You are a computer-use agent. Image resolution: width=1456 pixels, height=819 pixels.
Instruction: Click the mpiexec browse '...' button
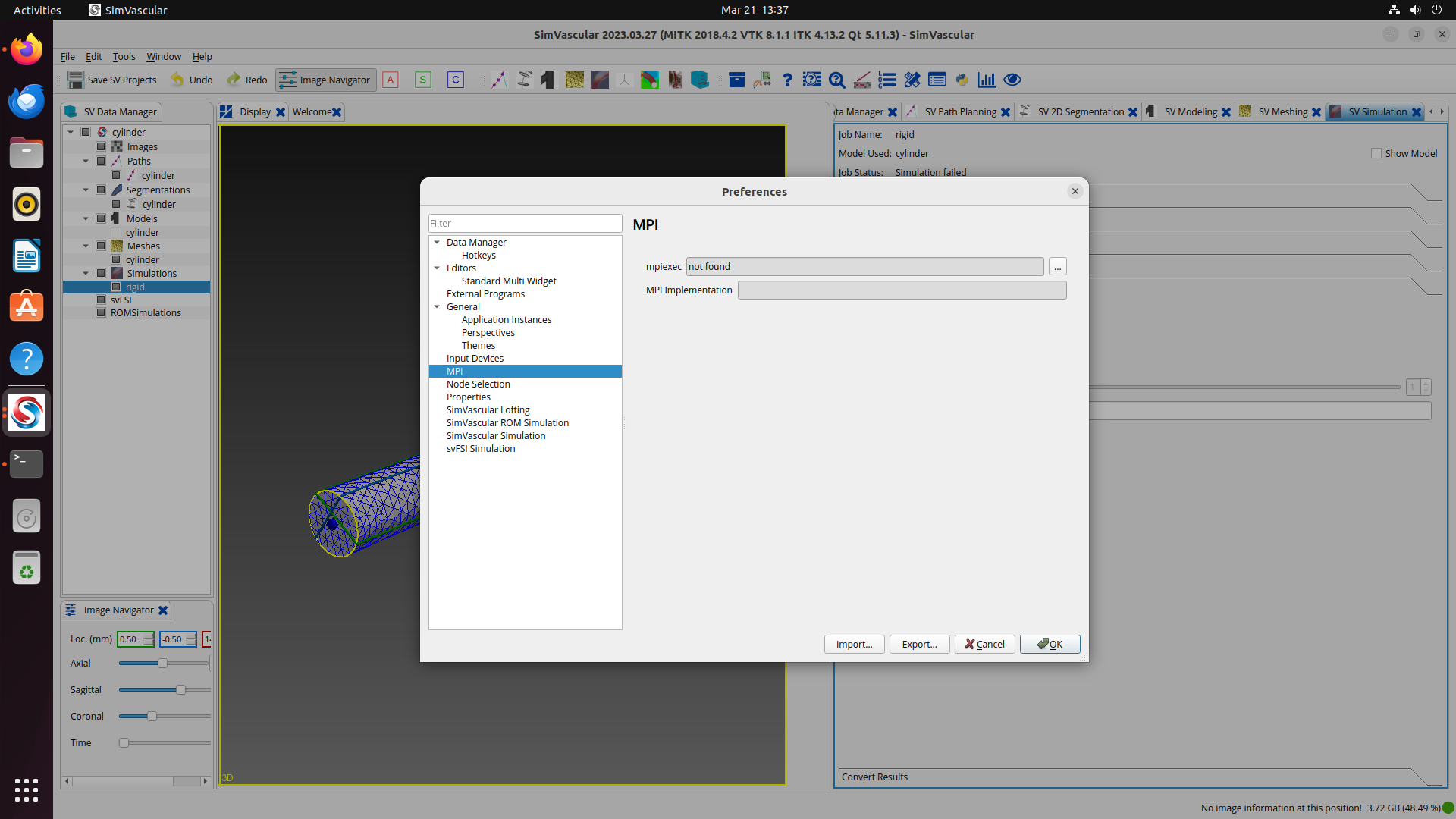pos(1058,266)
